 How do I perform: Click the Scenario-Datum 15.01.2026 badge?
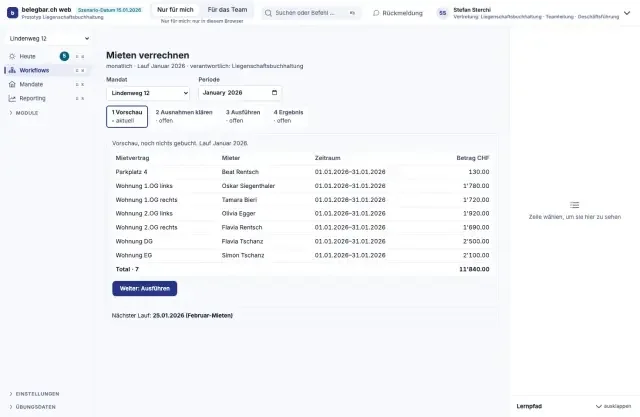tap(109, 10)
